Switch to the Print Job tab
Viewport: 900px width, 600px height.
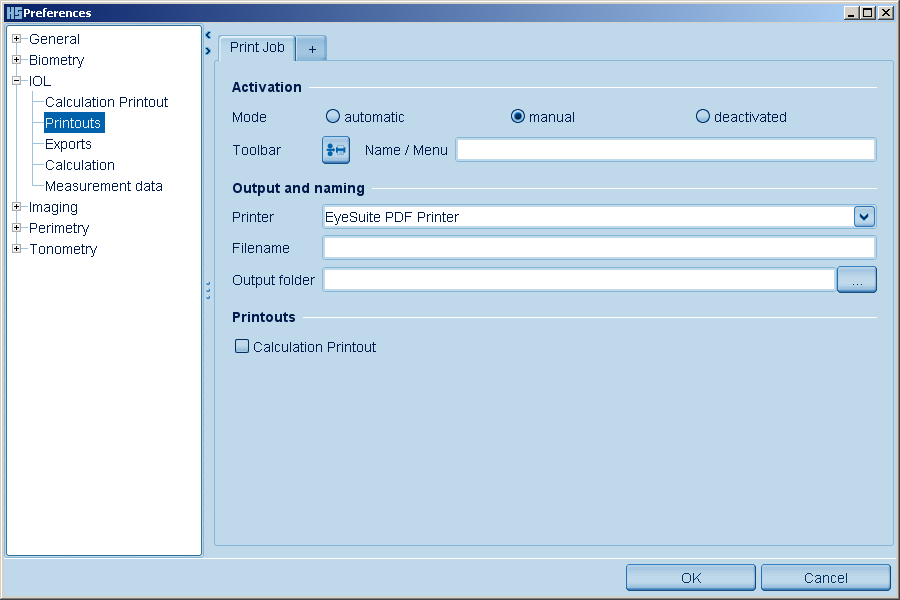[x=257, y=48]
